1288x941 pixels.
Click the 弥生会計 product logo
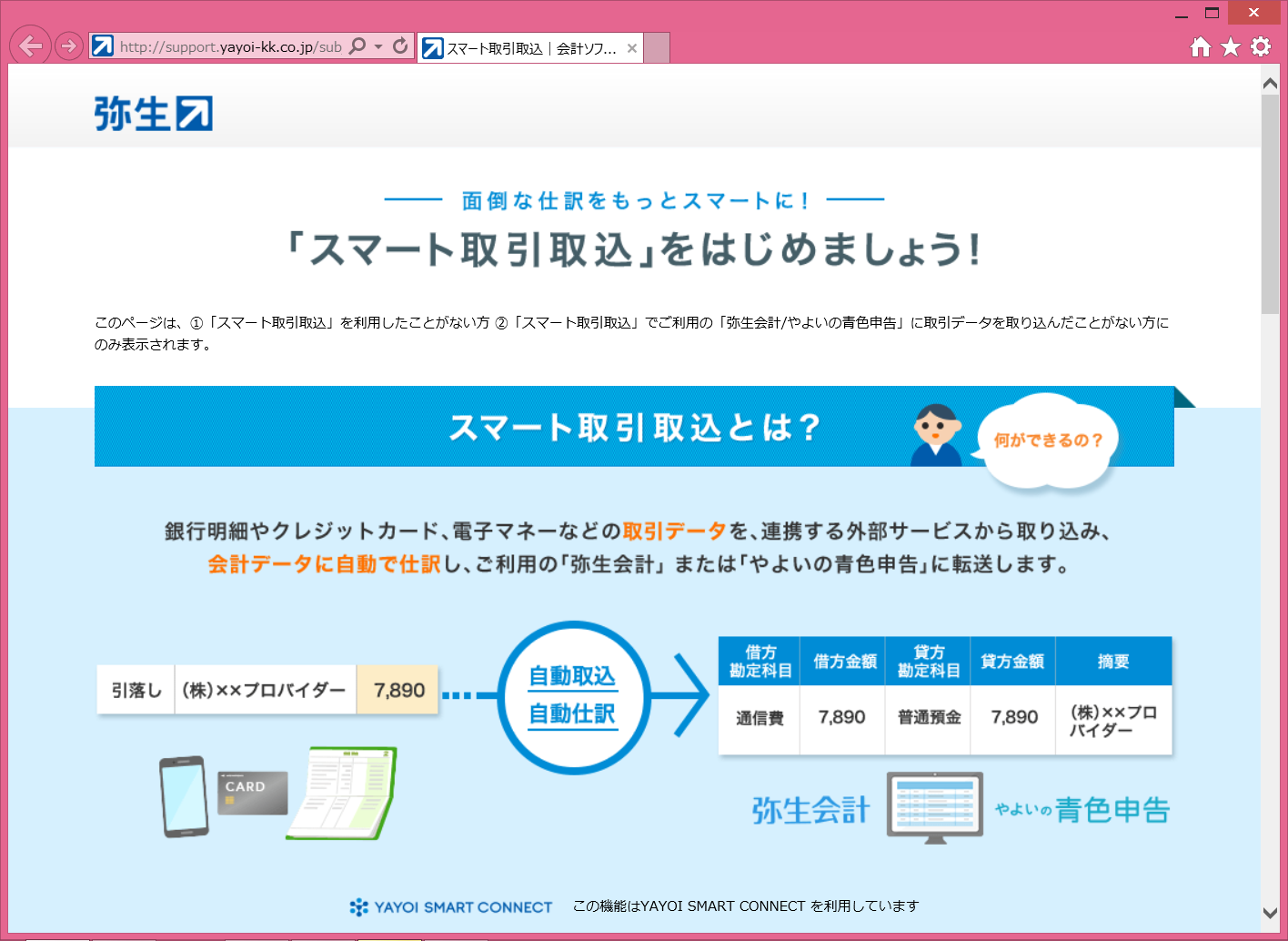pyautogui.click(x=811, y=810)
